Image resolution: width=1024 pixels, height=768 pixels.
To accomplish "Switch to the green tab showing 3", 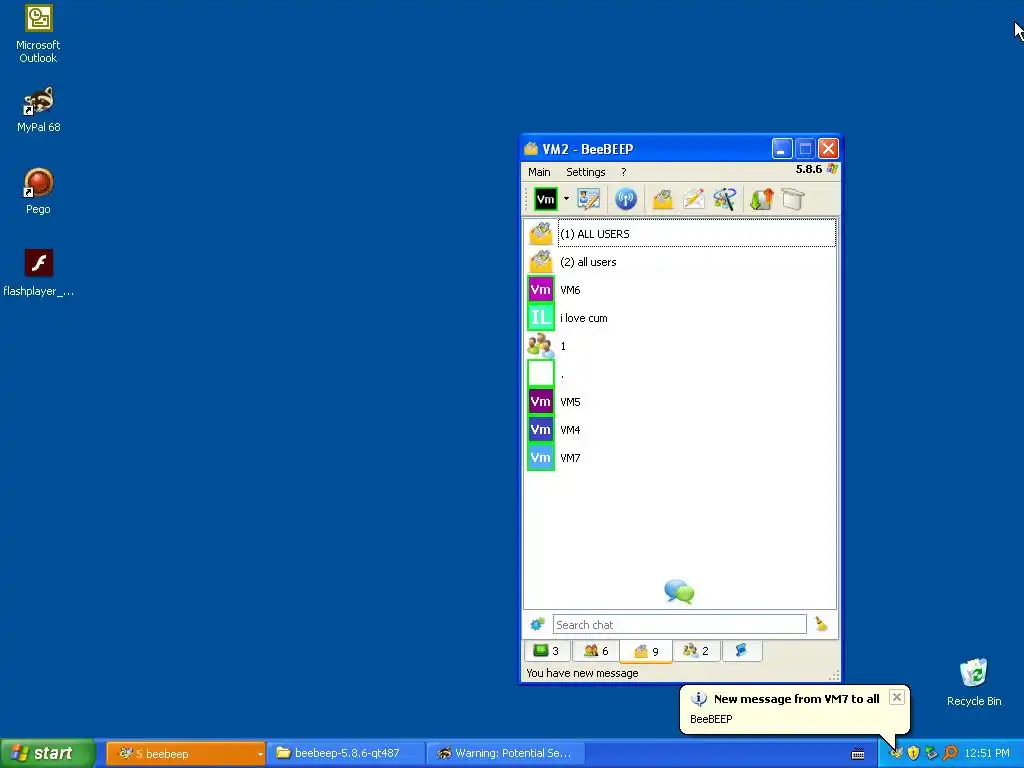I will click(x=546, y=650).
